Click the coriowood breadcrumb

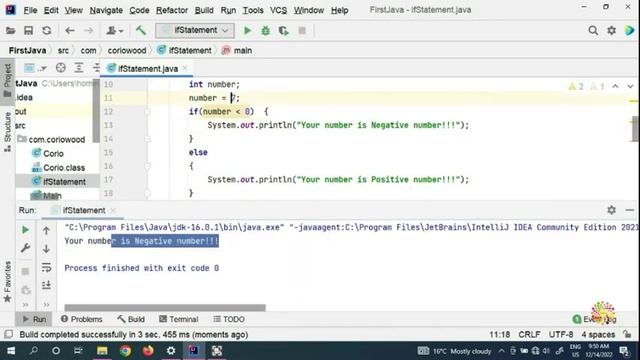127,50
